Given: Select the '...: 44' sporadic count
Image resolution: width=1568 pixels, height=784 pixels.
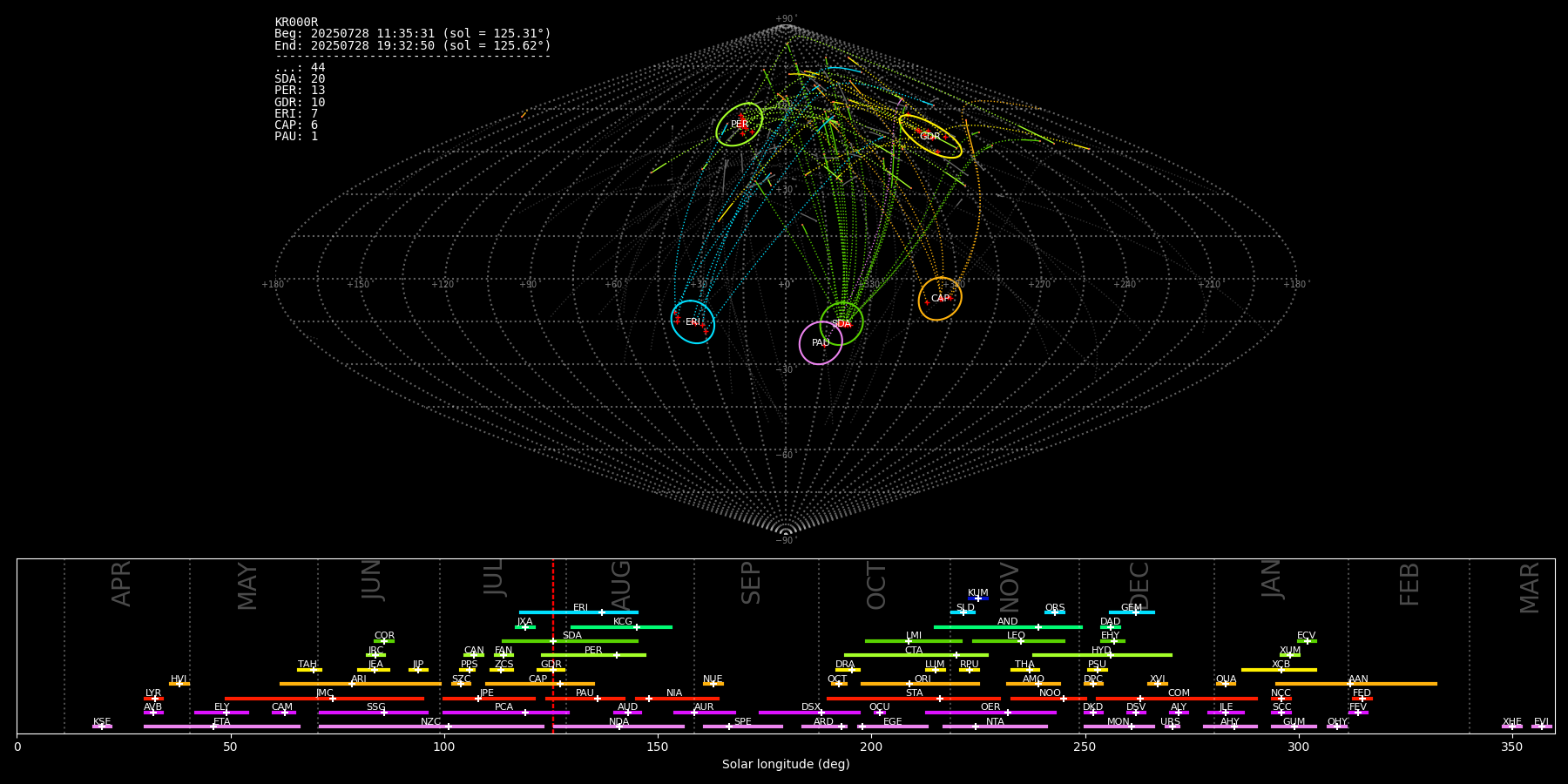Looking at the screenshot, I should click(300, 67).
